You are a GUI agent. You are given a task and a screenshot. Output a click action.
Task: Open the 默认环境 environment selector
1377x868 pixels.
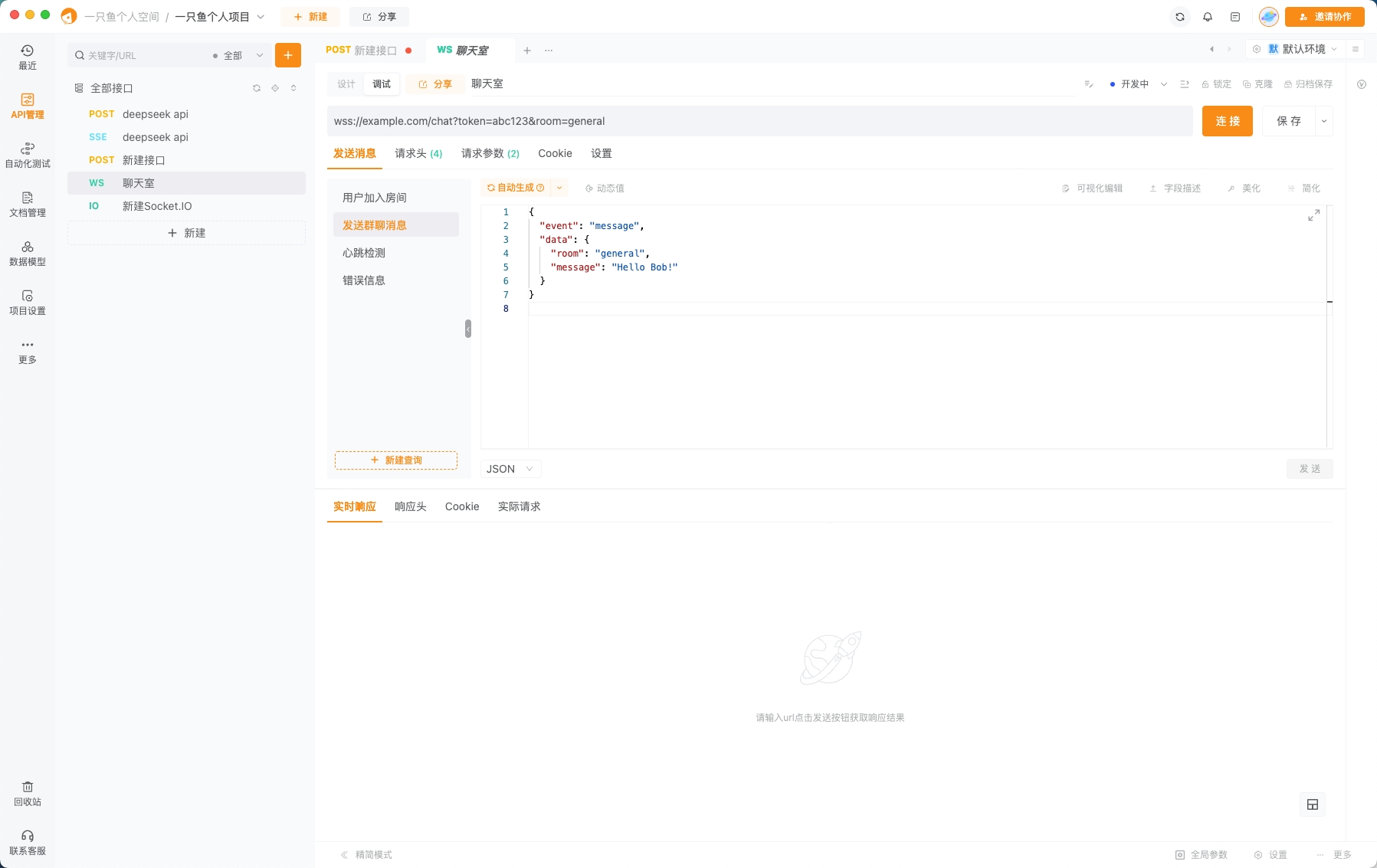(x=1303, y=48)
